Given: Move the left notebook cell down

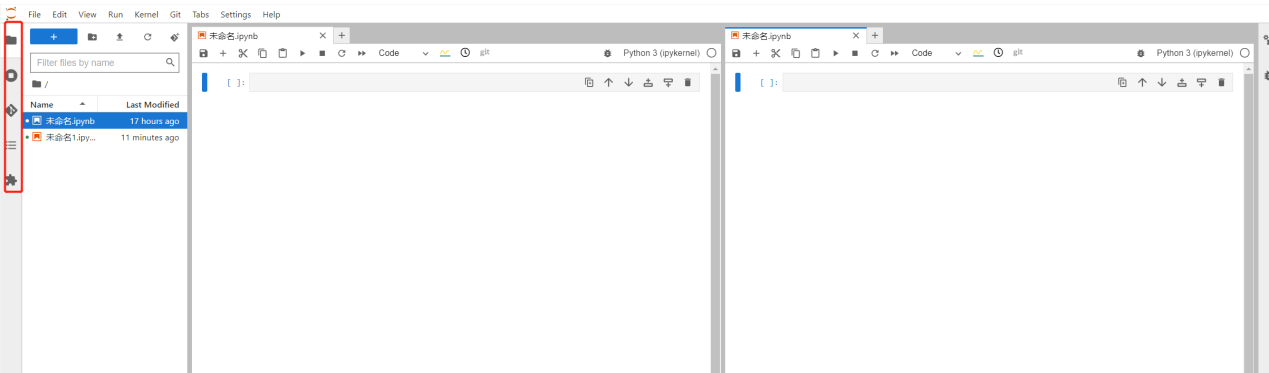Looking at the screenshot, I should point(628,82).
